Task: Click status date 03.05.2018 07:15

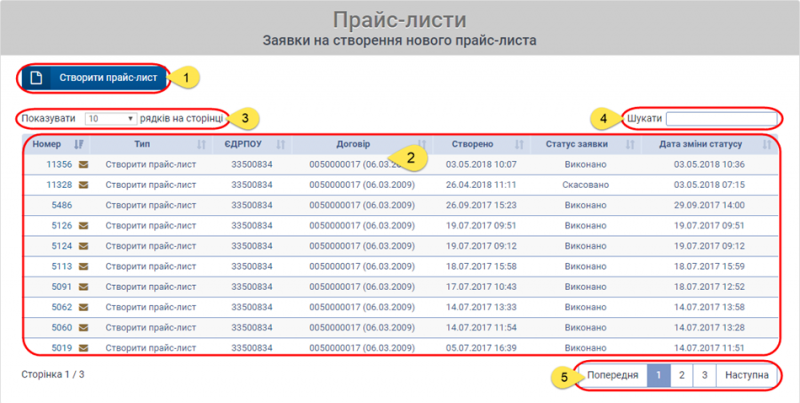Action: pyautogui.click(x=709, y=185)
